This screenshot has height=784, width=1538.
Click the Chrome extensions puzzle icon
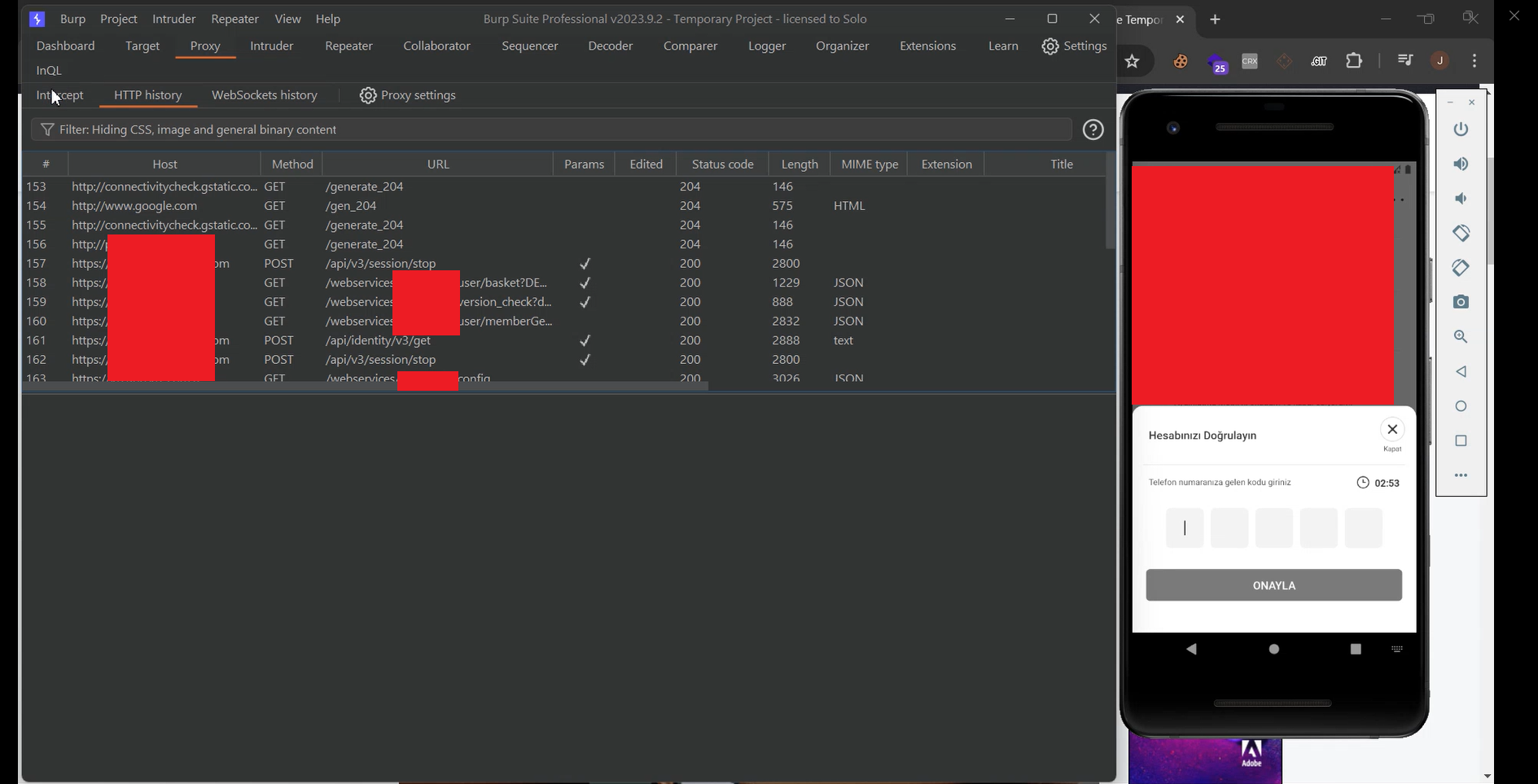pyautogui.click(x=1353, y=61)
